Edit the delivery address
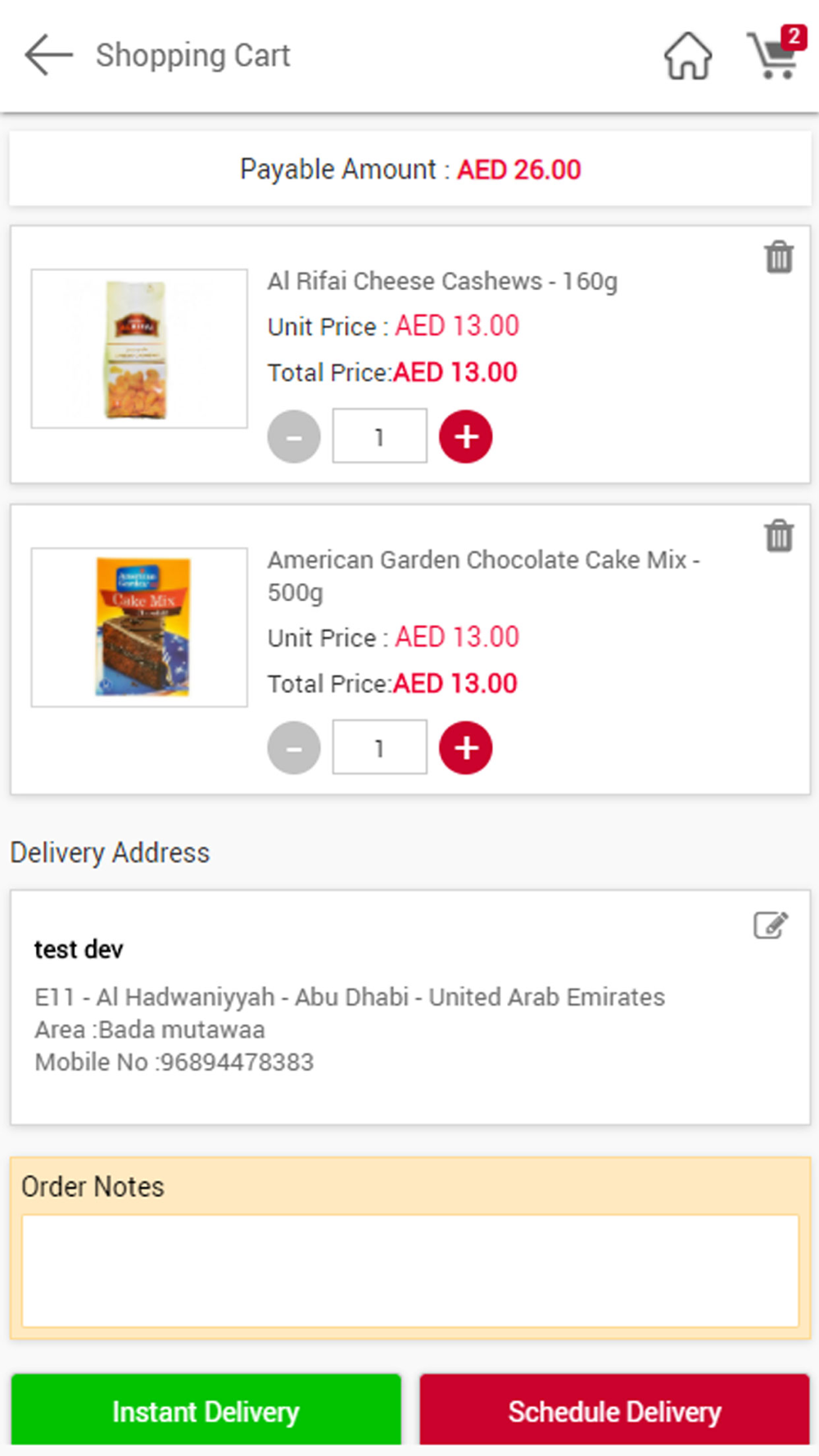This screenshot has width=819, height=1456. pos(771,925)
